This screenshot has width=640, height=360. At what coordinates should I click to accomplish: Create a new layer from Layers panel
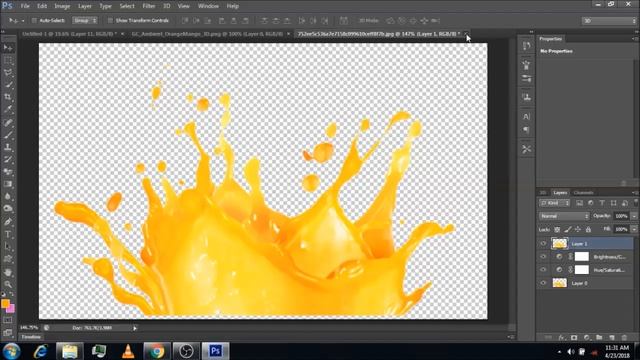[x=612, y=338]
